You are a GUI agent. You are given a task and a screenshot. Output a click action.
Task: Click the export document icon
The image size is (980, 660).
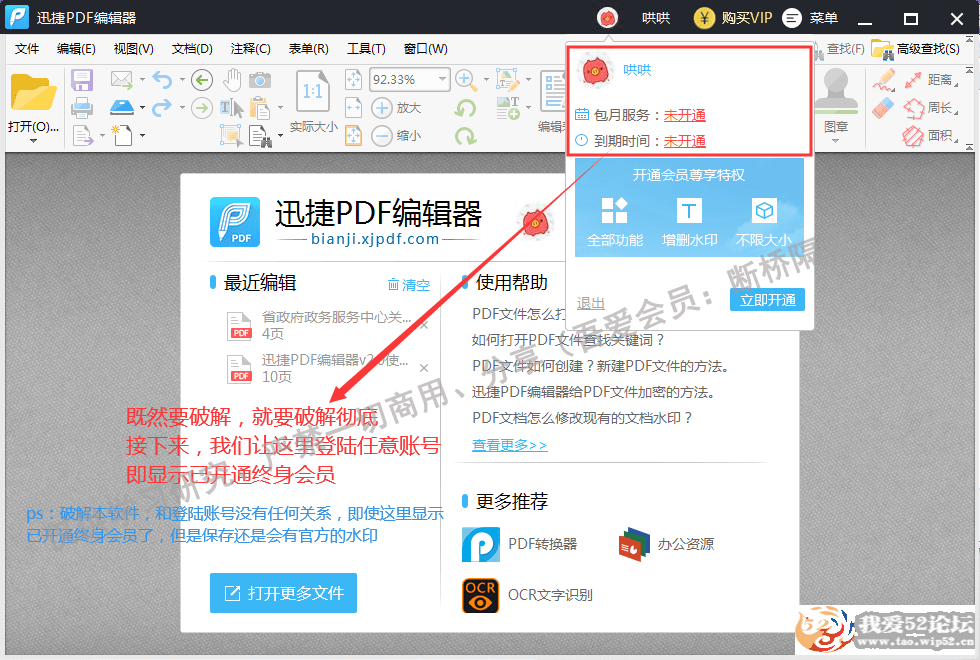83,135
